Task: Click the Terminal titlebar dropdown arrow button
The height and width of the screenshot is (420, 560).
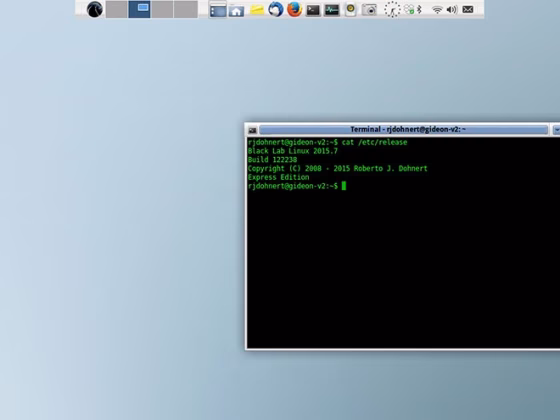Action: [556, 130]
